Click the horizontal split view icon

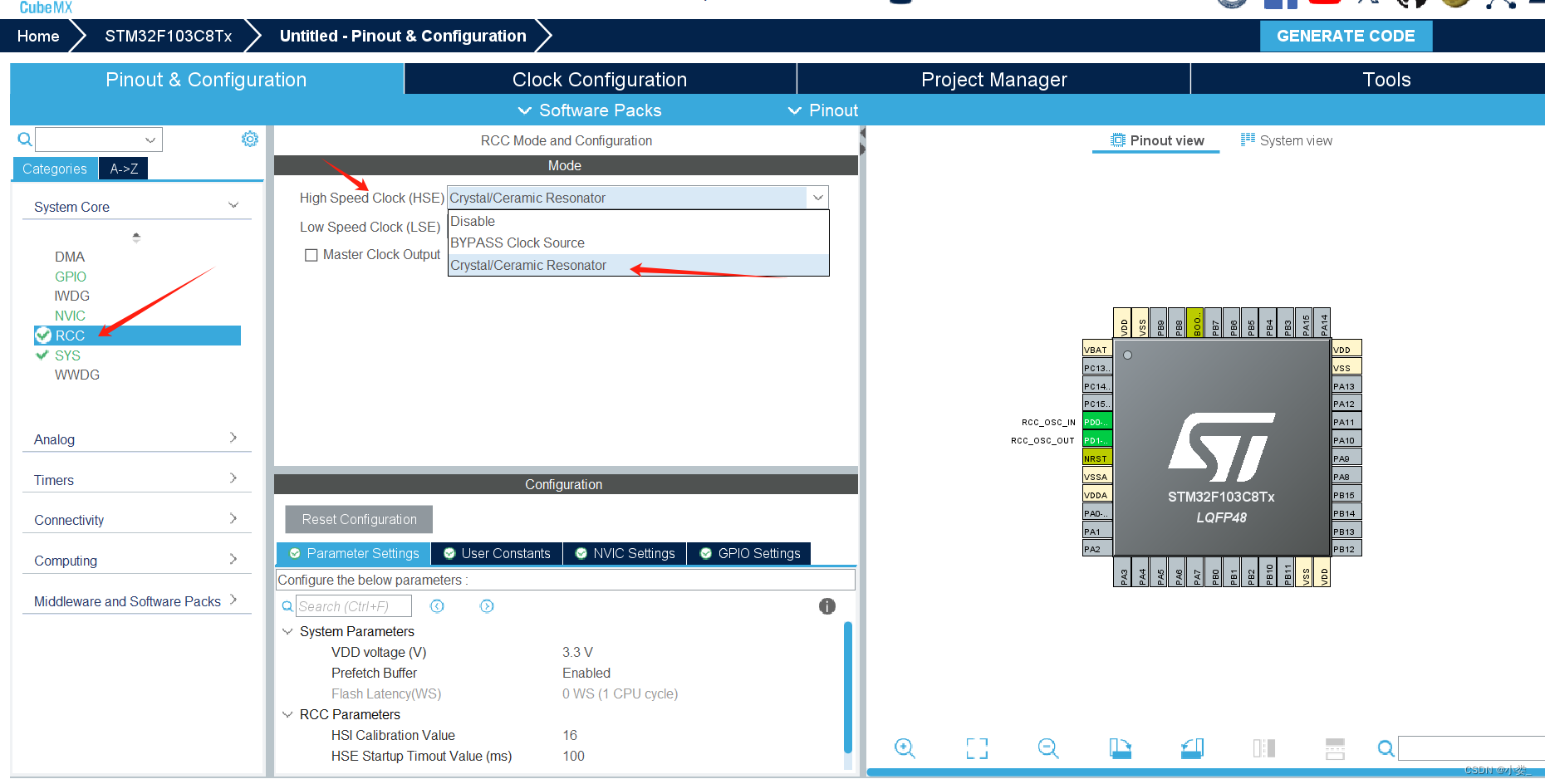[1335, 748]
